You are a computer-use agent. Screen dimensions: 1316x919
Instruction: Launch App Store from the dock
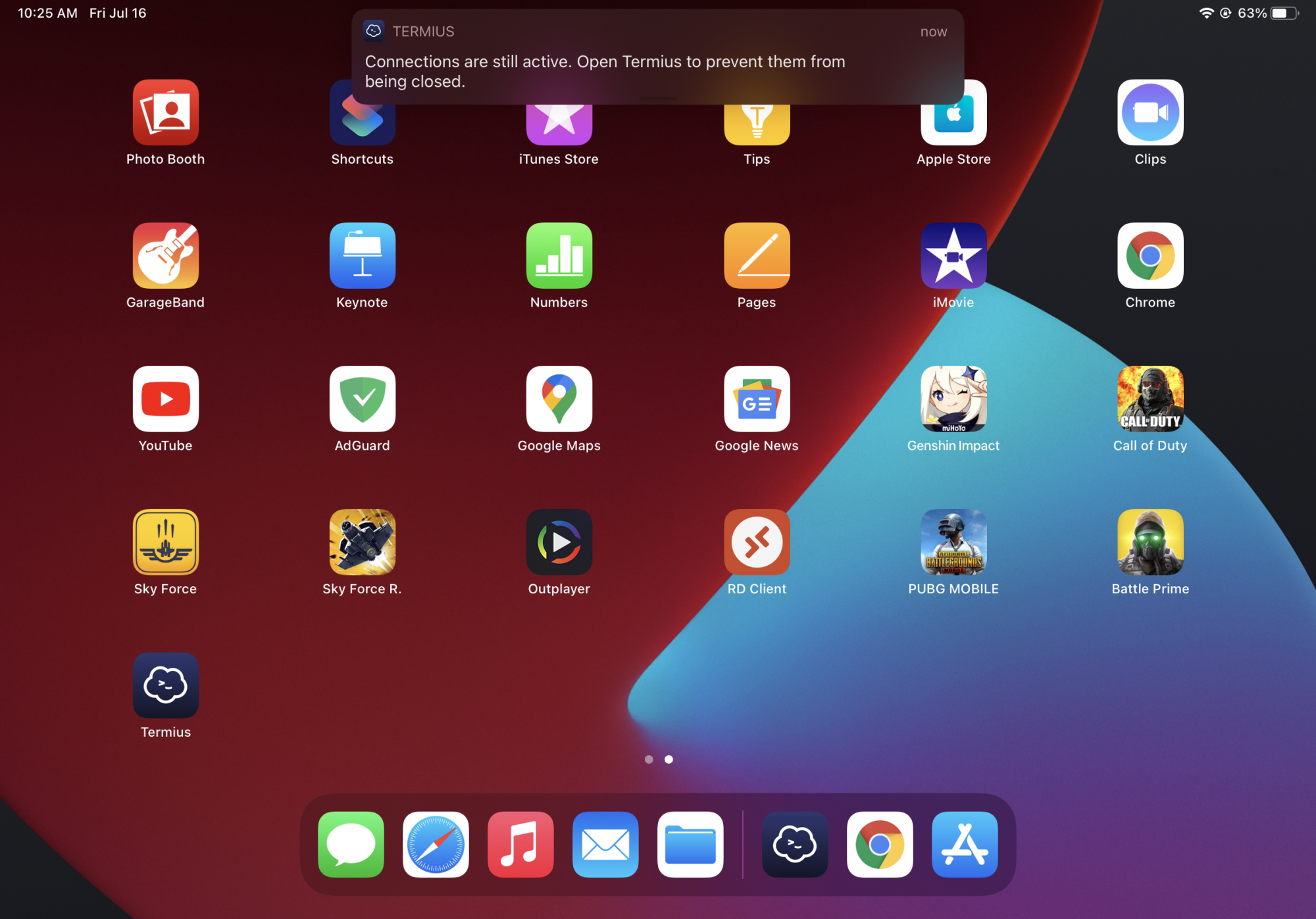(964, 844)
